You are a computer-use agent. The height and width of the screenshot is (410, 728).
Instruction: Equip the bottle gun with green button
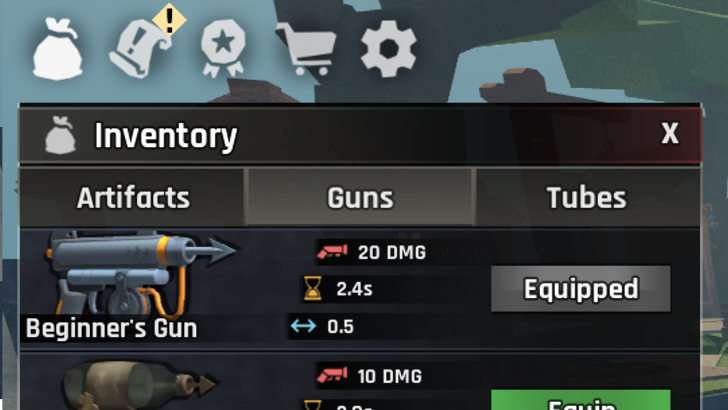581,400
